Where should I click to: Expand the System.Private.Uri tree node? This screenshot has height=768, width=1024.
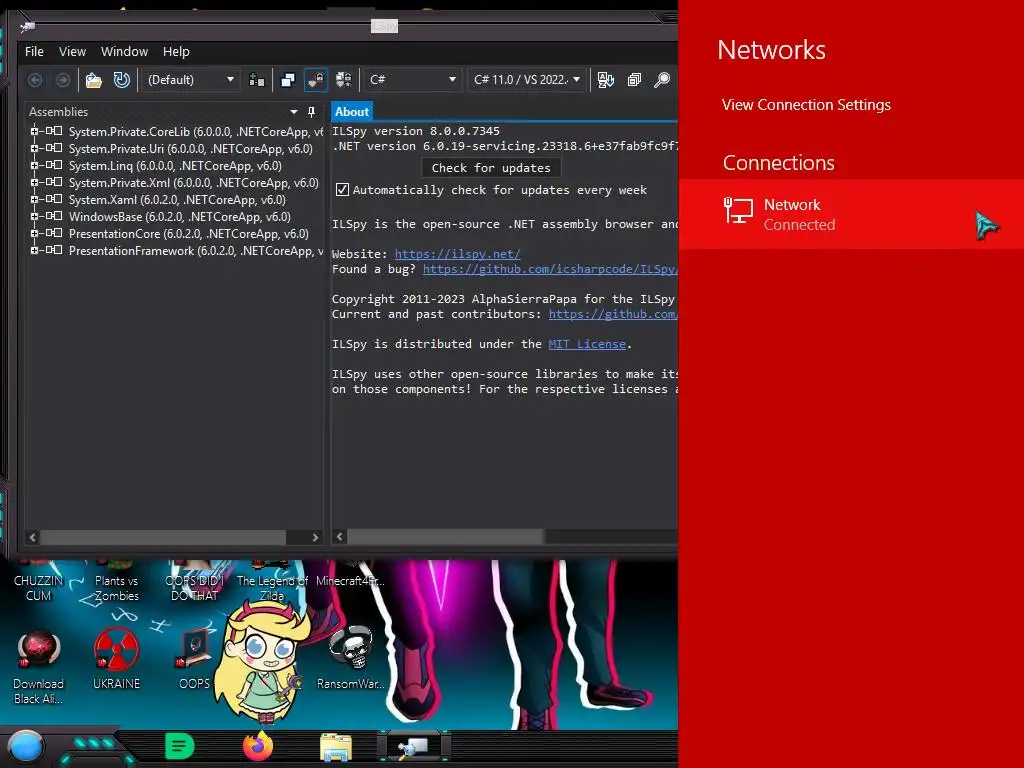(x=34, y=148)
